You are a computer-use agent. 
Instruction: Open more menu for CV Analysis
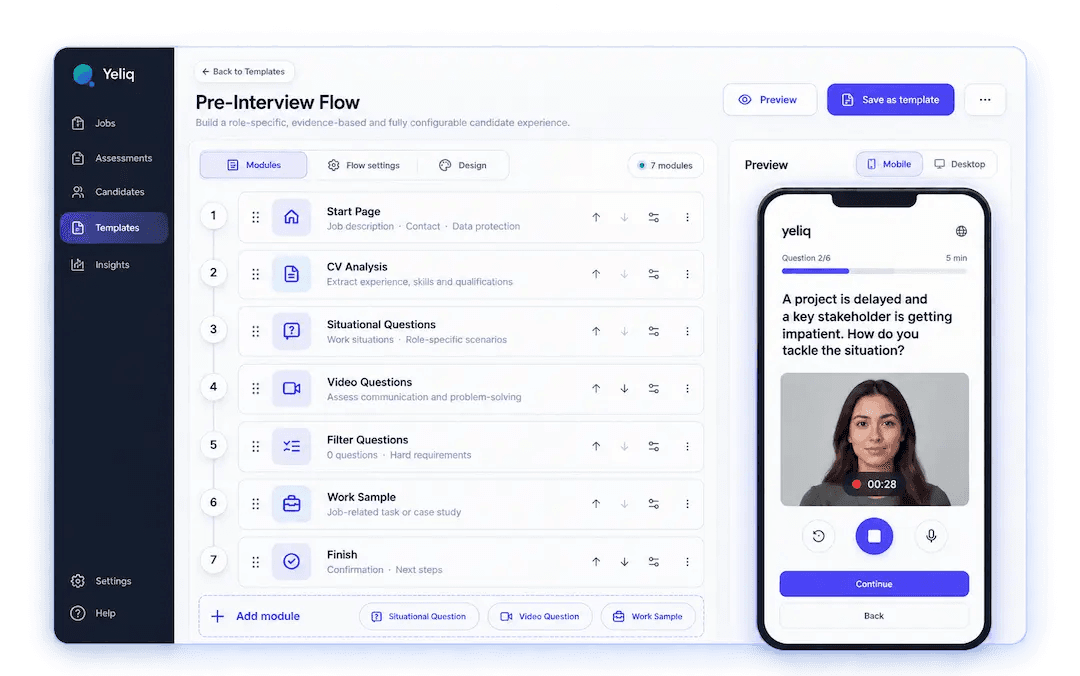687,274
